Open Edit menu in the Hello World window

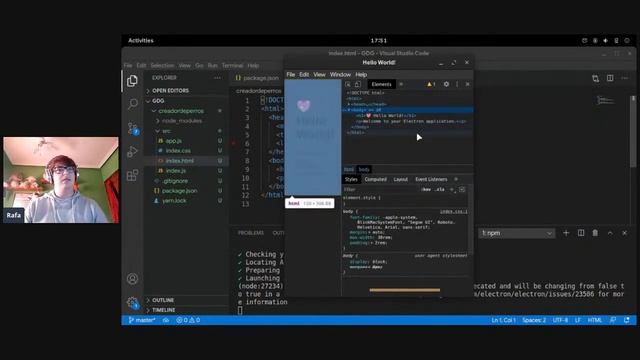click(304, 74)
